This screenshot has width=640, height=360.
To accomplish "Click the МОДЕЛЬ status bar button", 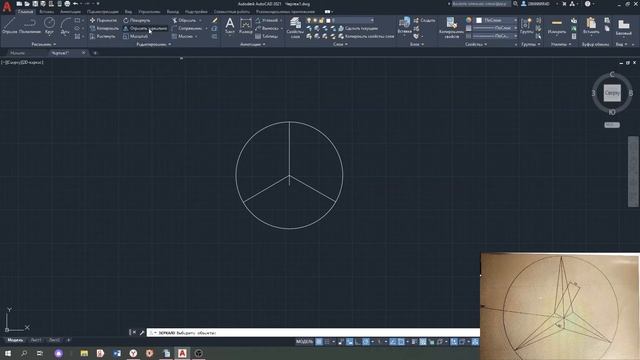I will pos(304,342).
